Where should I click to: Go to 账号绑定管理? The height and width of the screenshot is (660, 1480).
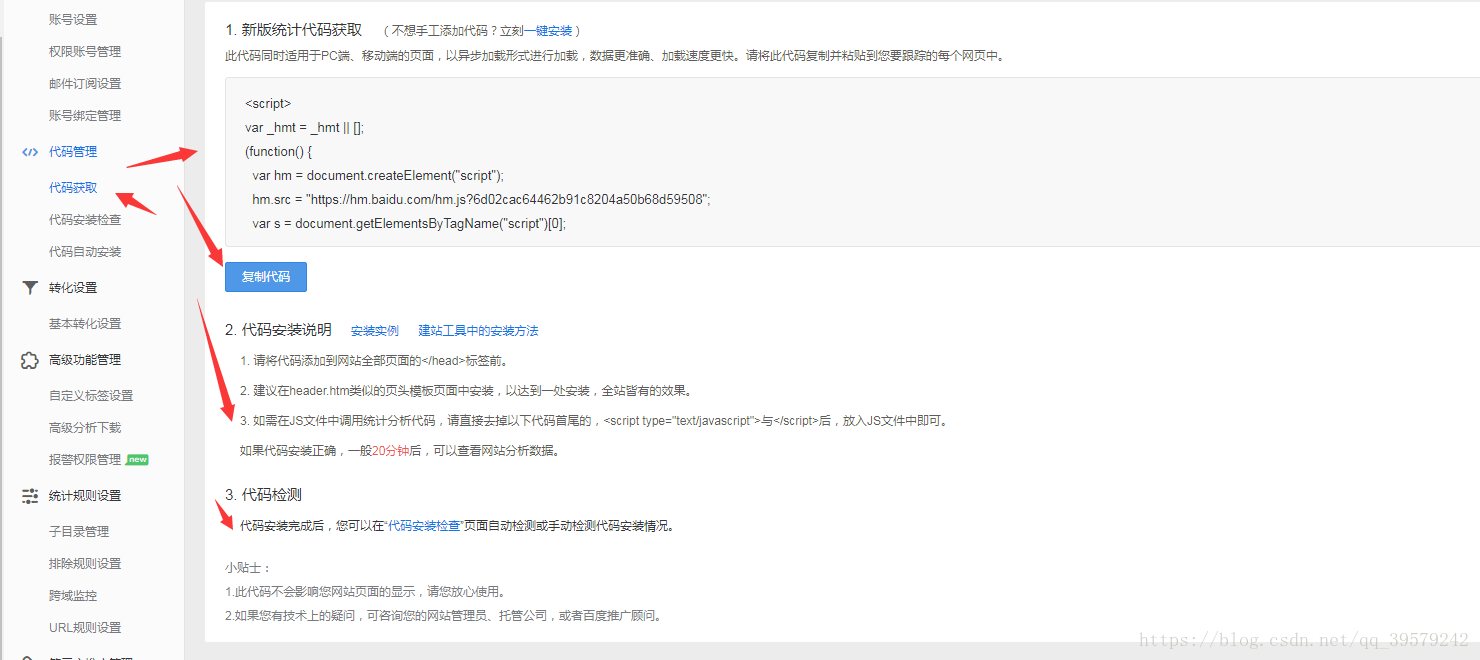tap(85, 116)
